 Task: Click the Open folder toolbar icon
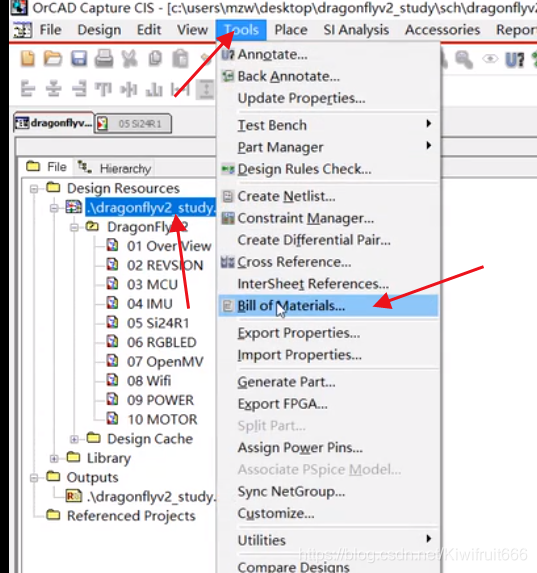53,58
